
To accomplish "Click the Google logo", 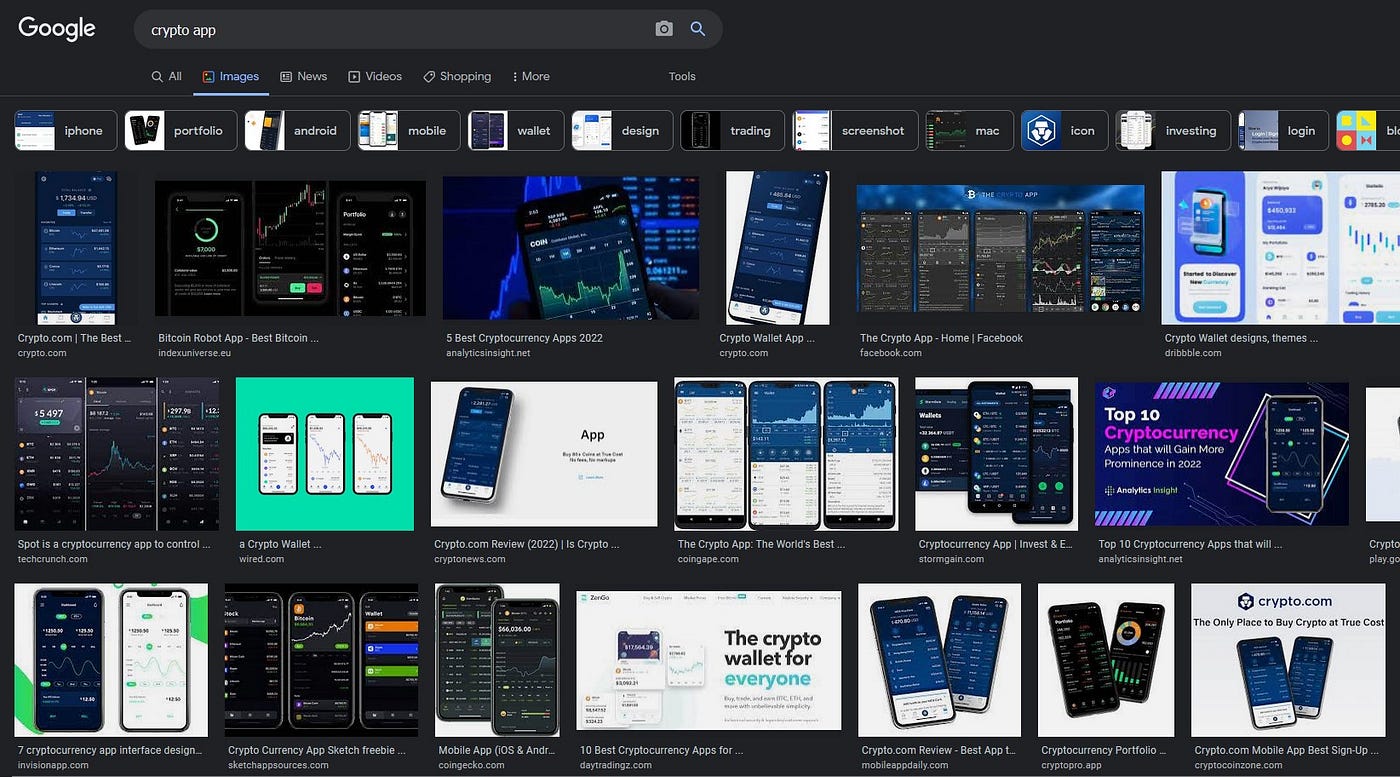I will coord(57,29).
